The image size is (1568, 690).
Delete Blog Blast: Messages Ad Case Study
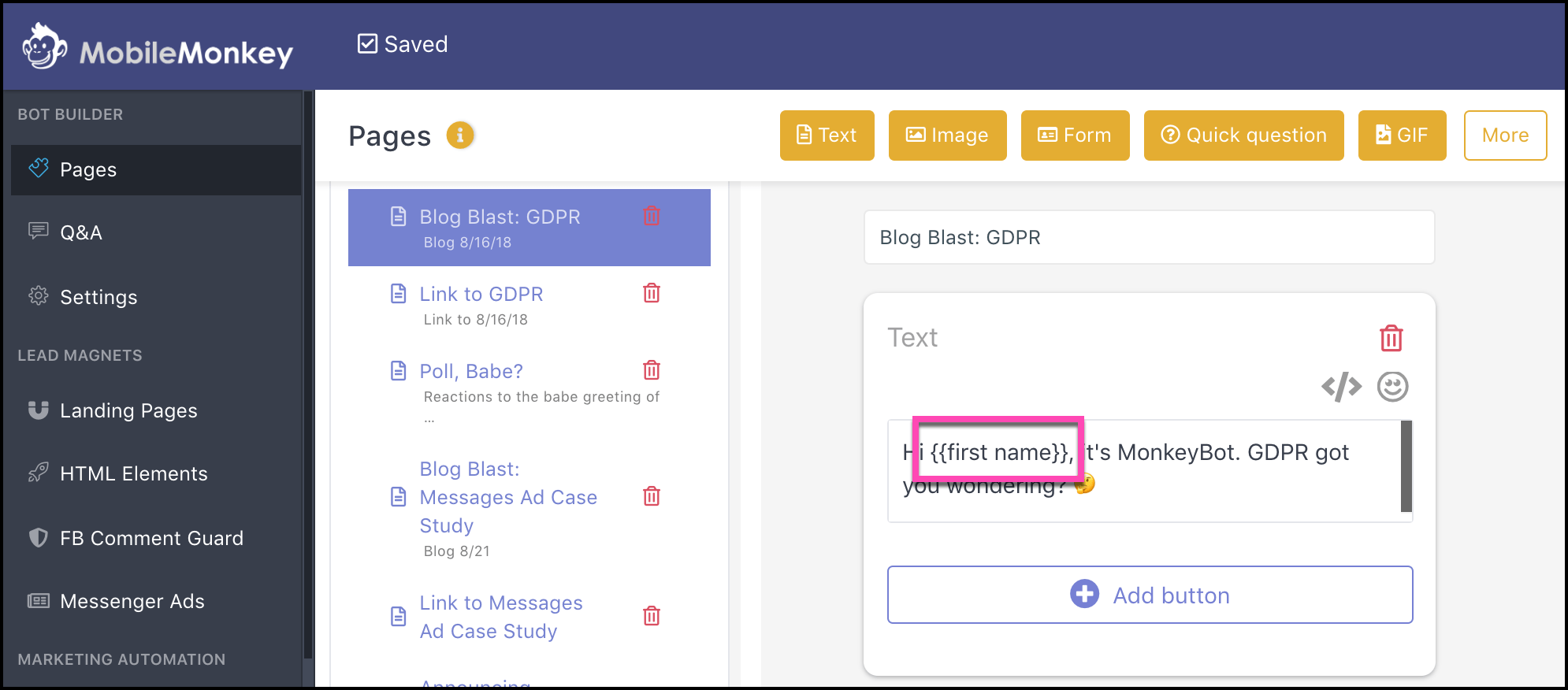click(x=651, y=496)
